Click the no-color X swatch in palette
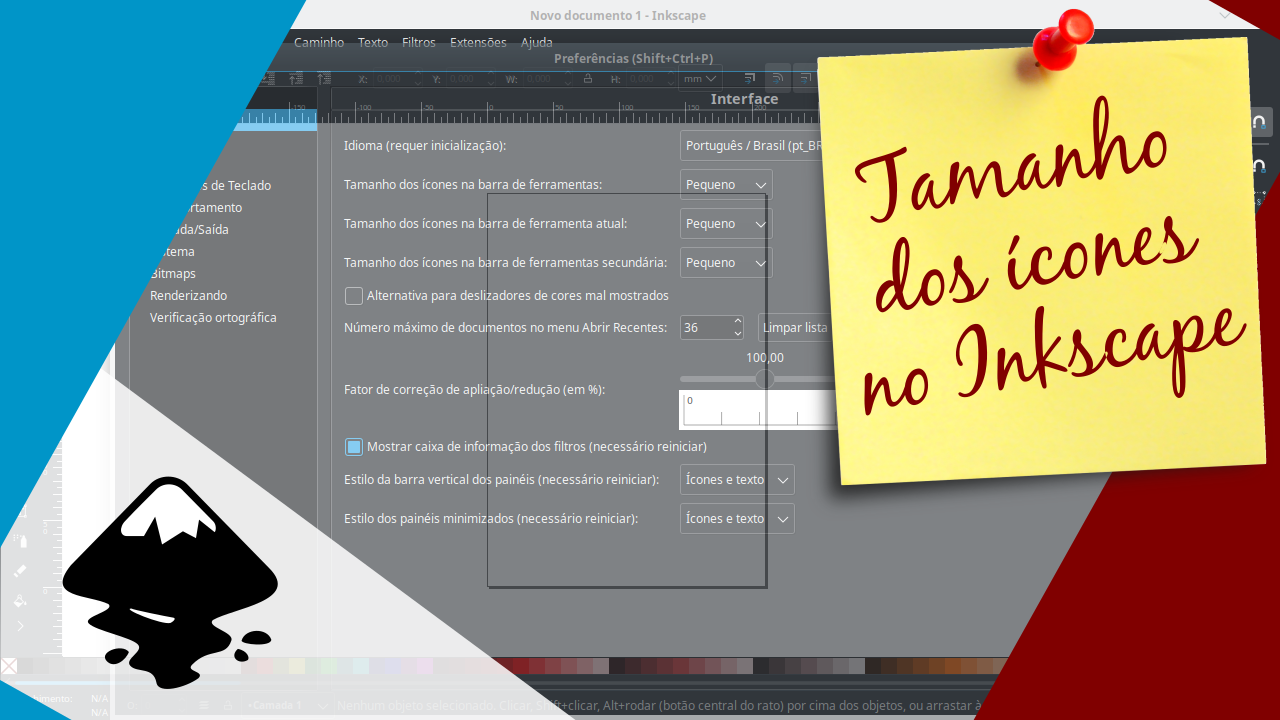Screen dimensions: 1280x720 [x=9, y=666]
